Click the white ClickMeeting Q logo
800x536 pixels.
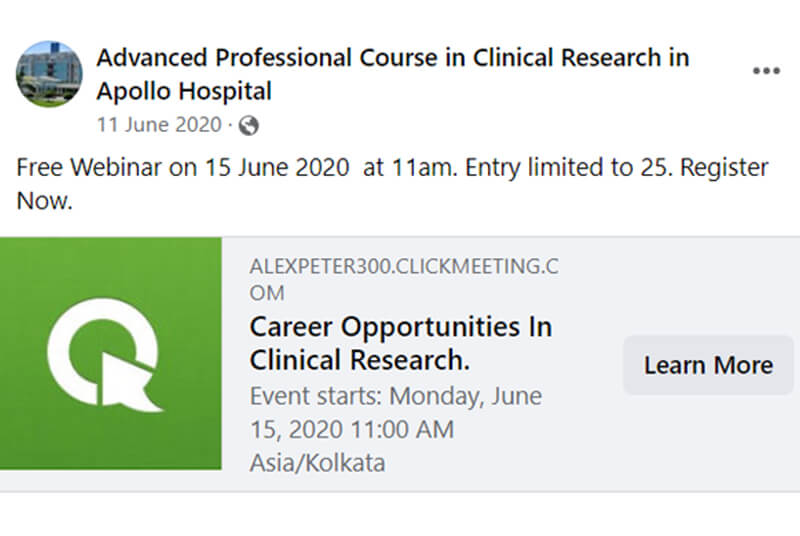[104, 355]
